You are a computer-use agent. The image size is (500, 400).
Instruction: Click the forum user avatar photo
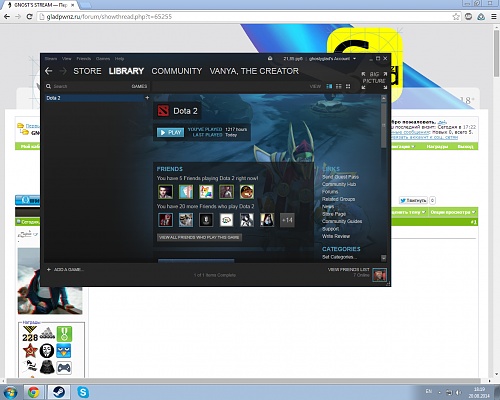pyautogui.click(x=50, y=281)
